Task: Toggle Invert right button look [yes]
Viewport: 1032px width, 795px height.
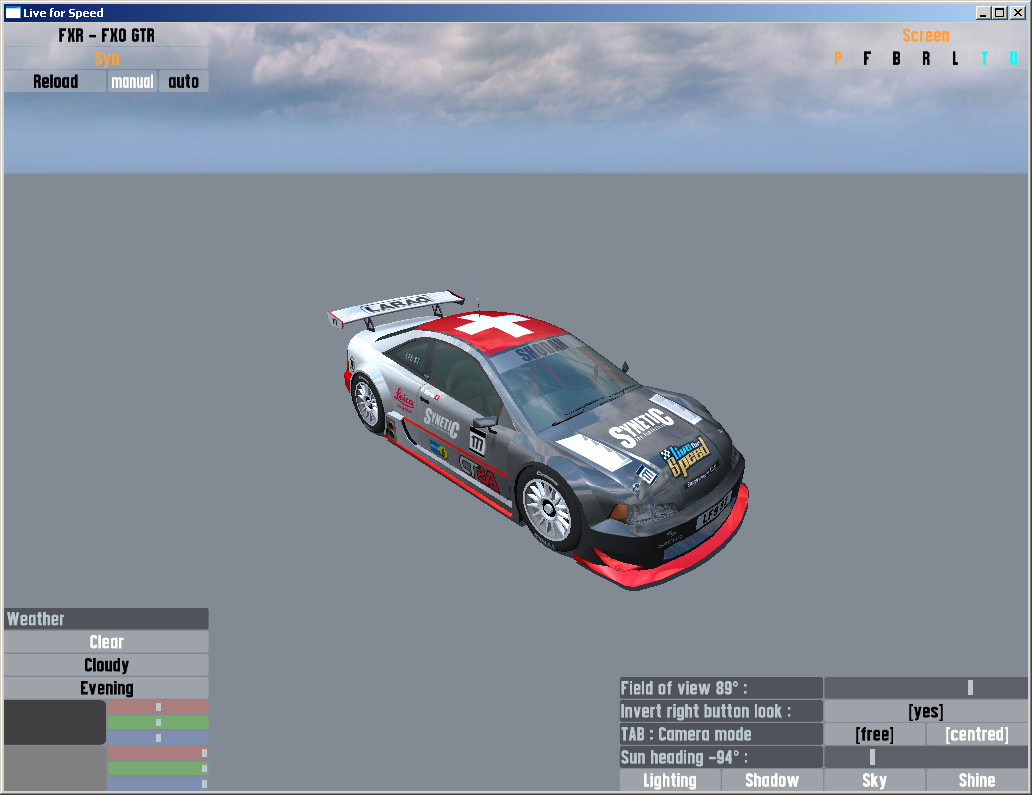Action: pyautogui.click(x=925, y=711)
